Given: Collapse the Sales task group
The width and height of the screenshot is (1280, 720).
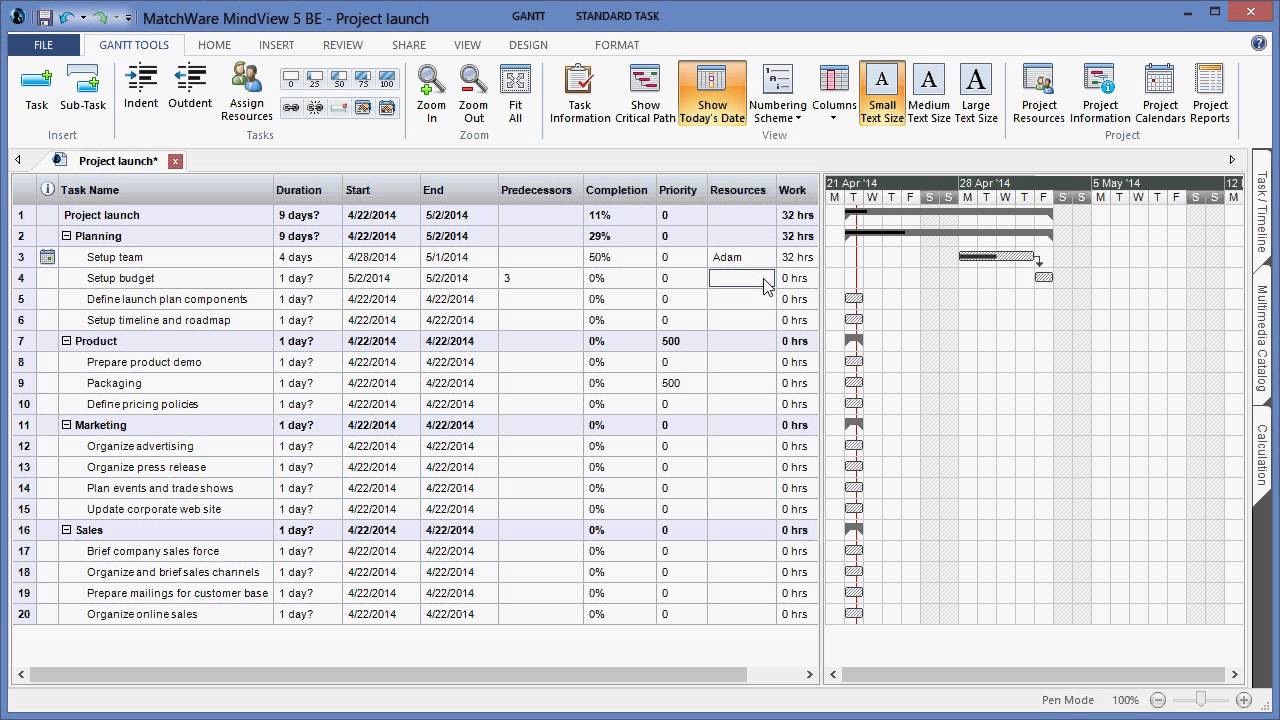Looking at the screenshot, I should click(x=67, y=530).
